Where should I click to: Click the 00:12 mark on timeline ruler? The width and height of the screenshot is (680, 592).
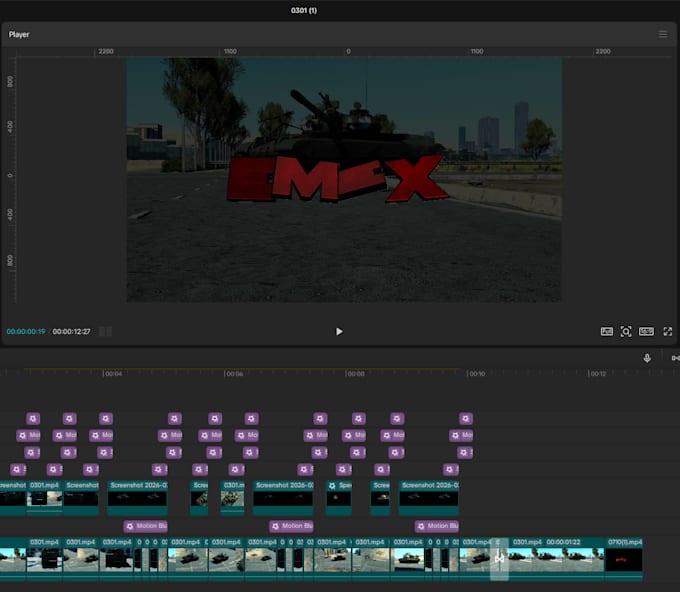[598, 373]
